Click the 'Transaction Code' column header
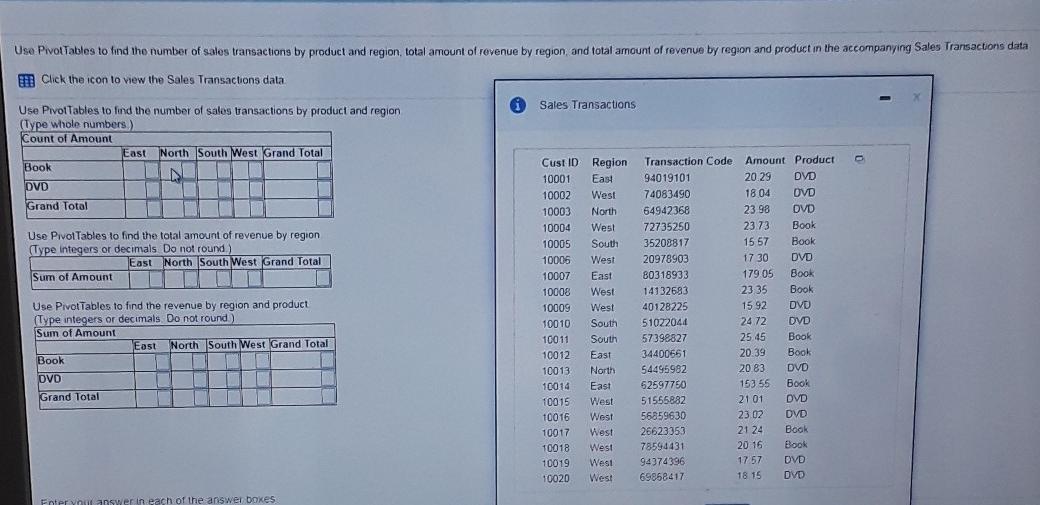Screen dimensions: 1040x505 pos(688,161)
